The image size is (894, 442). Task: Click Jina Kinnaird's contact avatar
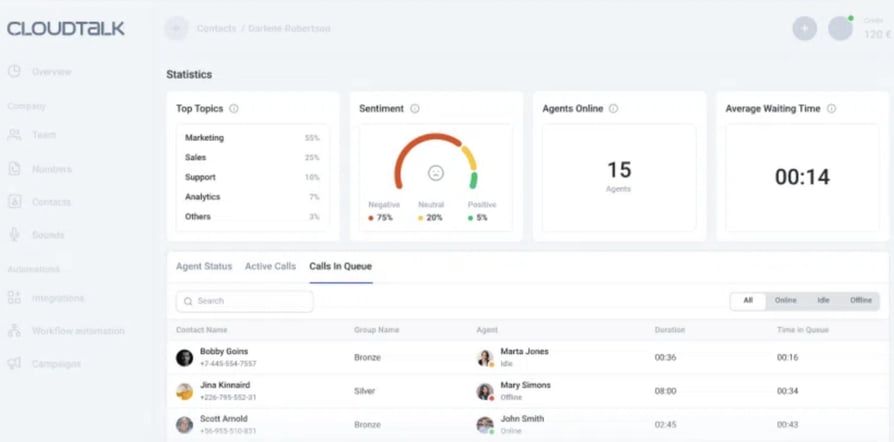184,391
